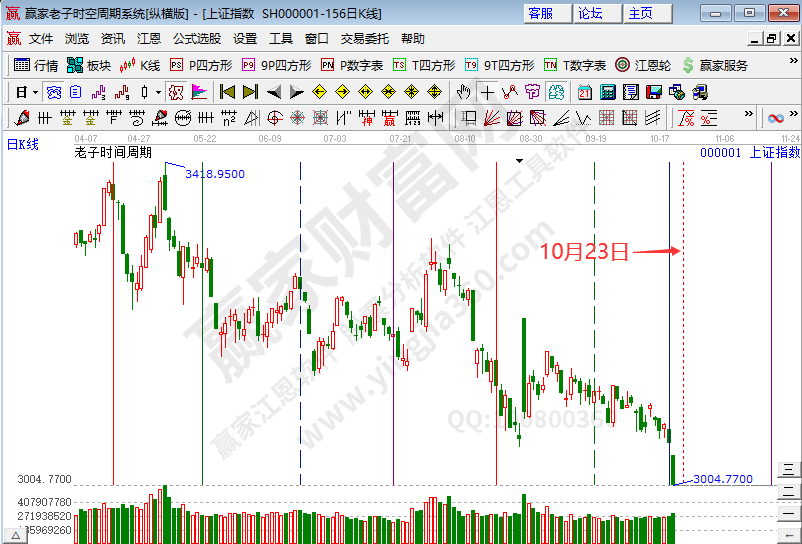Click the save floppy disk icon
Screen dimensions: 802x544
(653, 92)
